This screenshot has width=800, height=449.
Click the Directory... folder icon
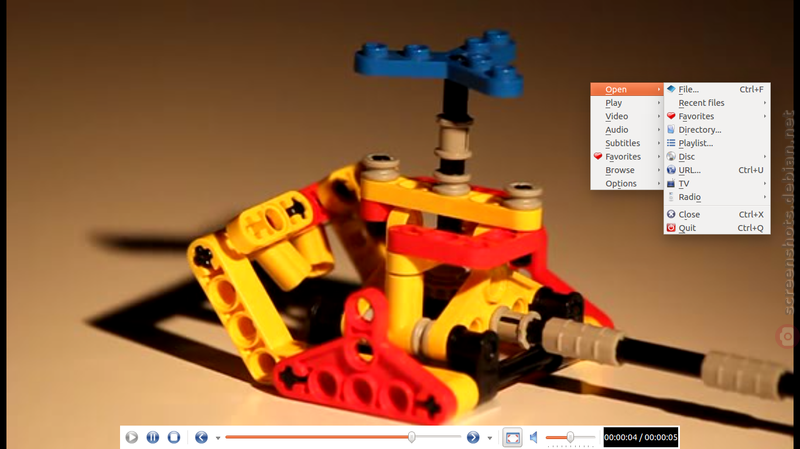[671, 130]
